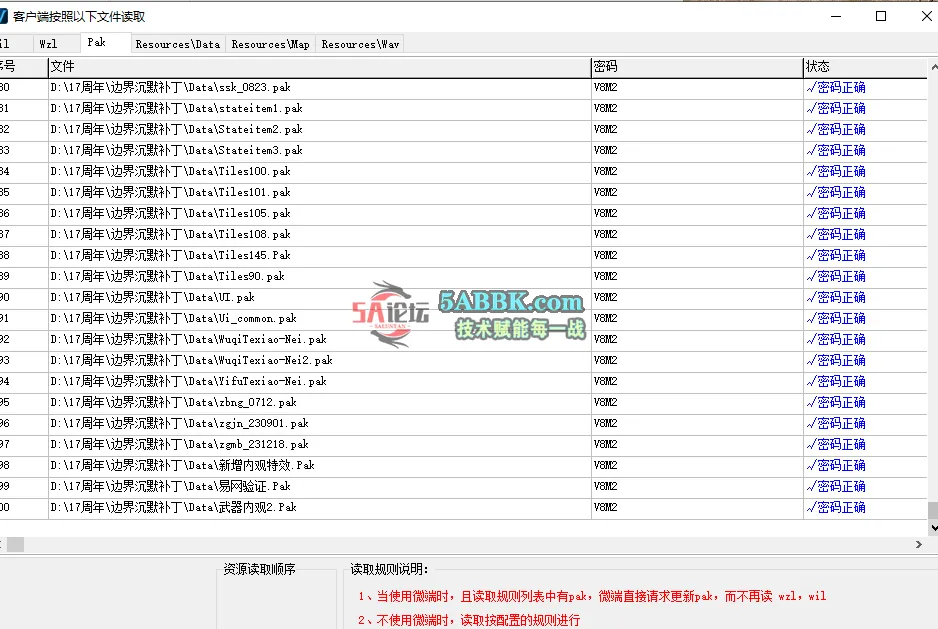This screenshot has height=629, width=938.
Task: Open the Resources\Data tab
Action: [178, 44]
